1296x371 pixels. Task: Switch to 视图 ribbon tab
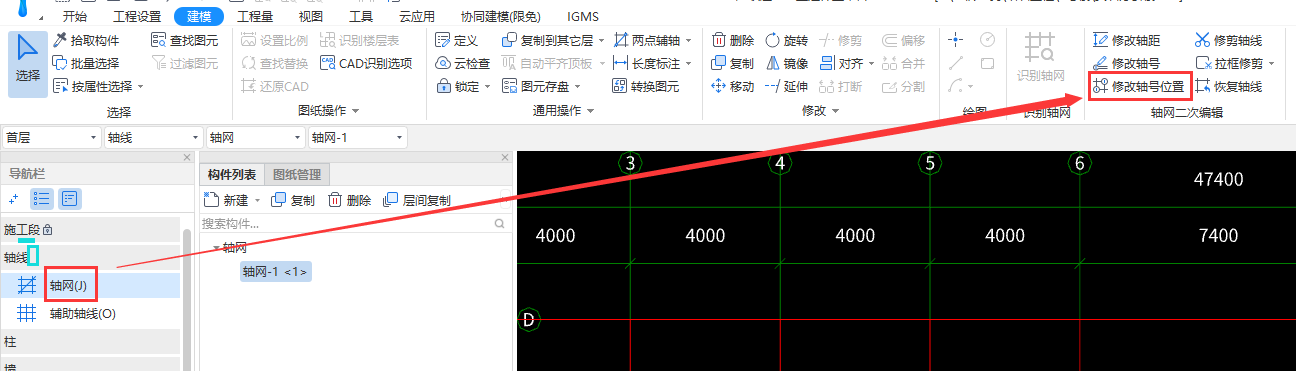click(x=311, y=16)
